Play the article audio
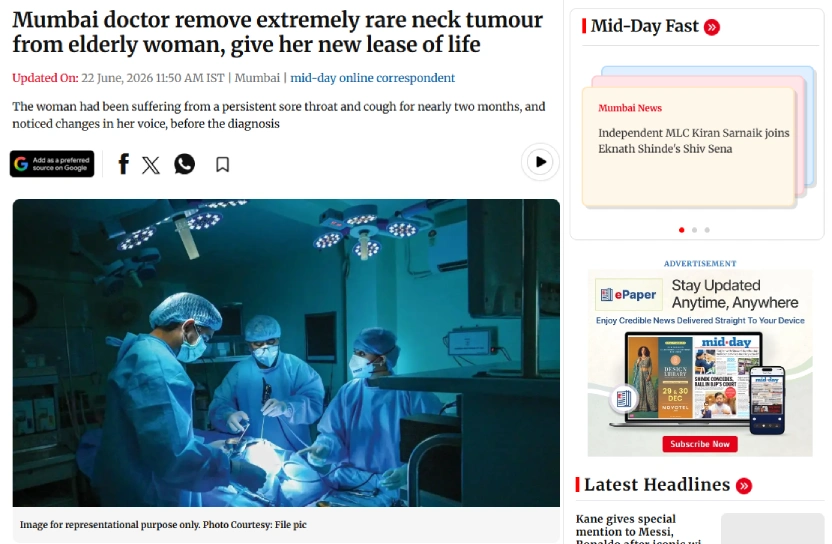 click(x=540, y=162)
